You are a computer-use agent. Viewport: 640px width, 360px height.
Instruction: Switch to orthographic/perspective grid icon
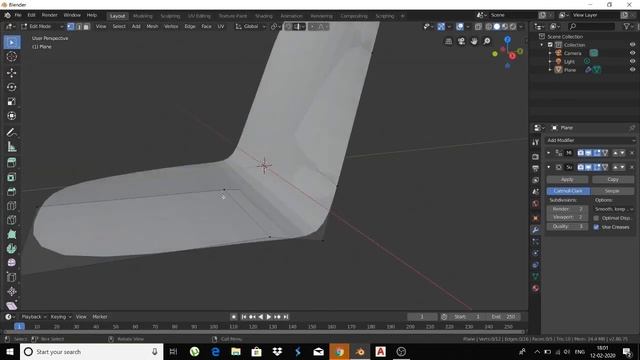[448, 41]
